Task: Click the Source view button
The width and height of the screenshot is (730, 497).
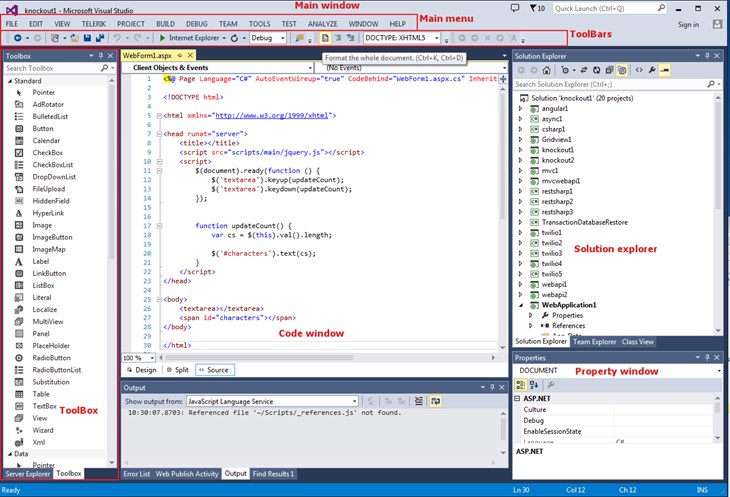Action: tap(215, 370)
